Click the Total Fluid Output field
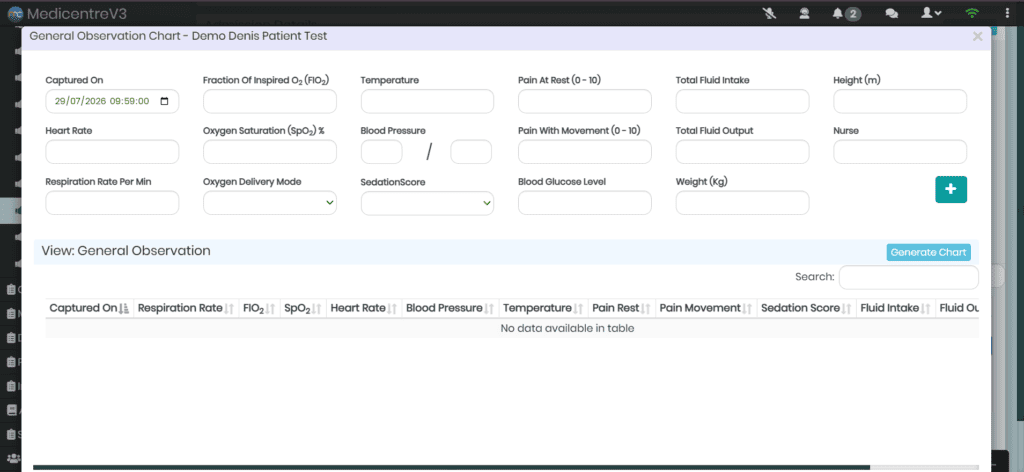Viewport: 1024px width, 472px height. point(743,151)
